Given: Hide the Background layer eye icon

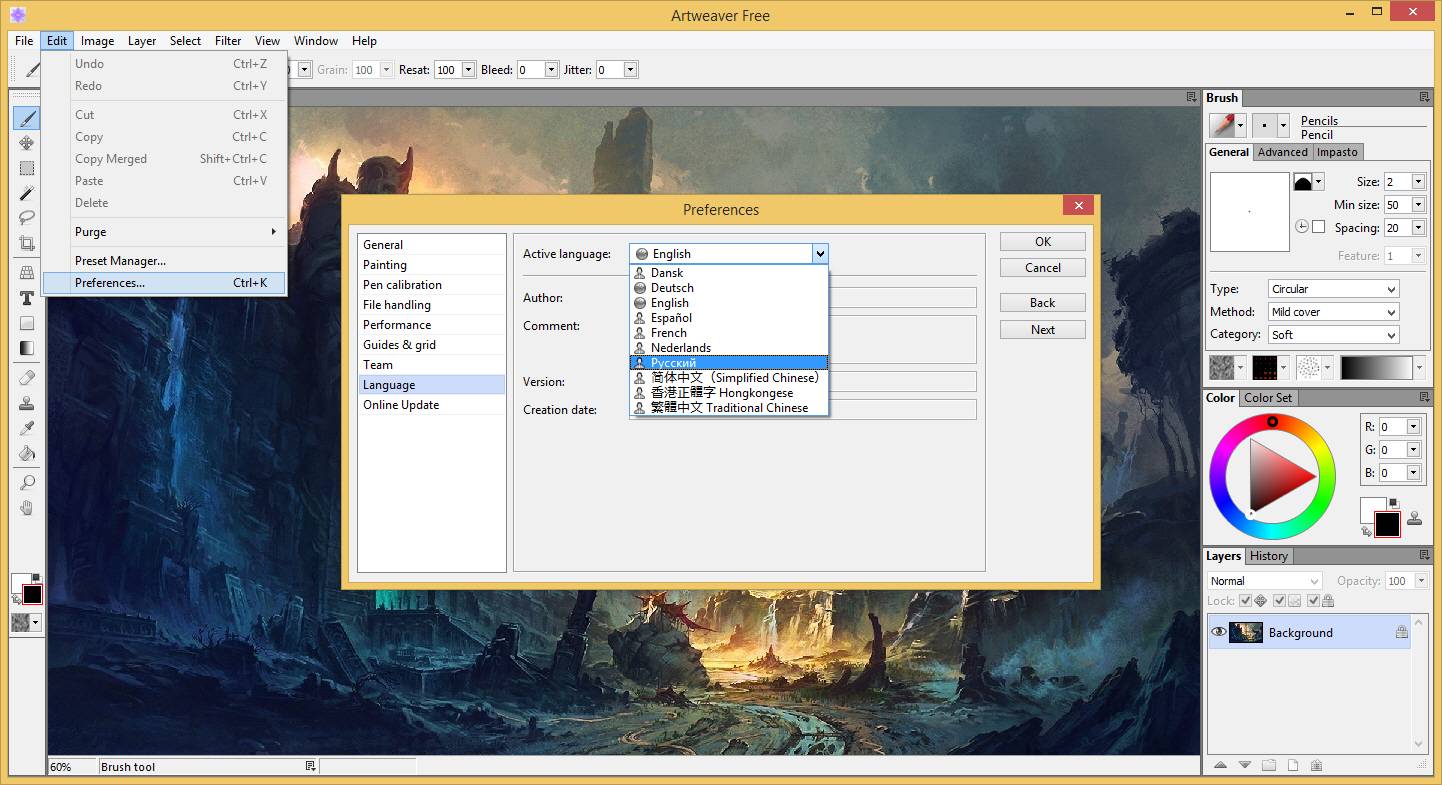Looking at the screenshot, I should 1219,632.
